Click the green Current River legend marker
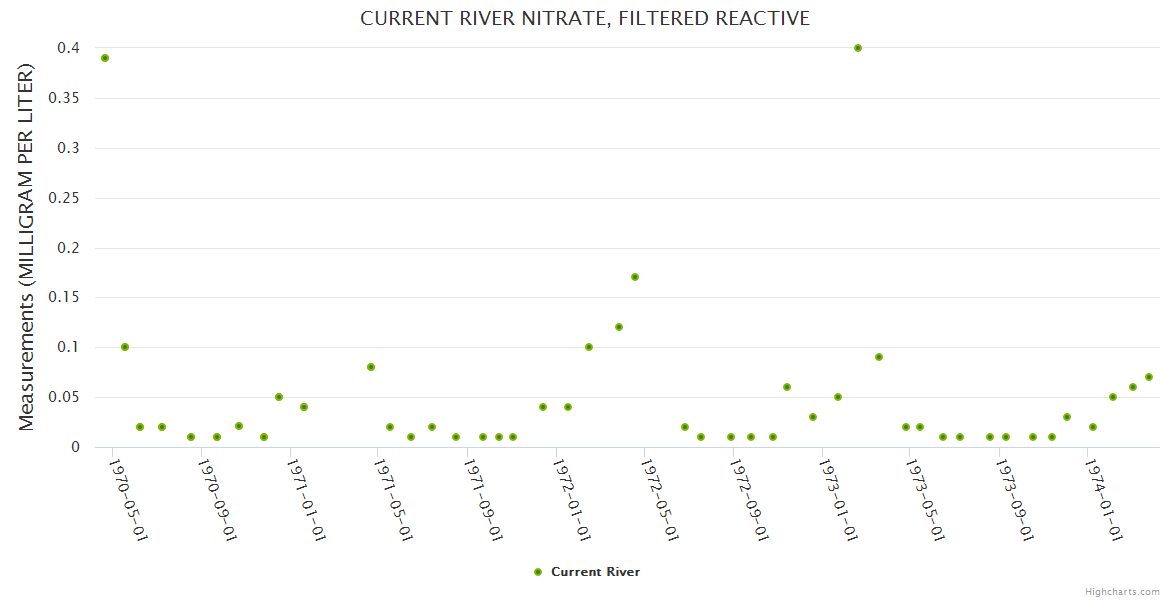The image size is (1170, 600). [538, 572]
